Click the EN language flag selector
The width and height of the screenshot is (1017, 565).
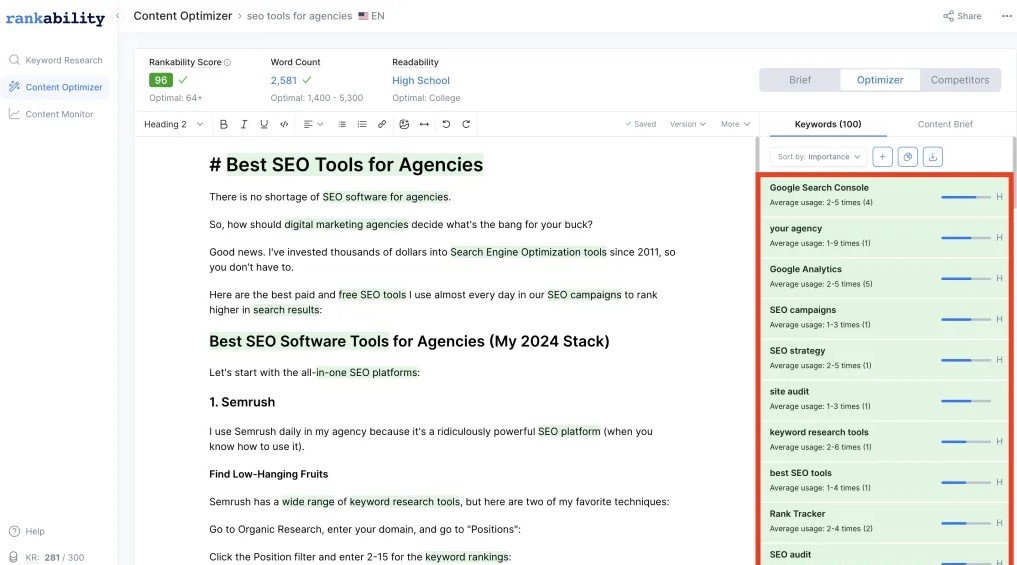point(371,16)
